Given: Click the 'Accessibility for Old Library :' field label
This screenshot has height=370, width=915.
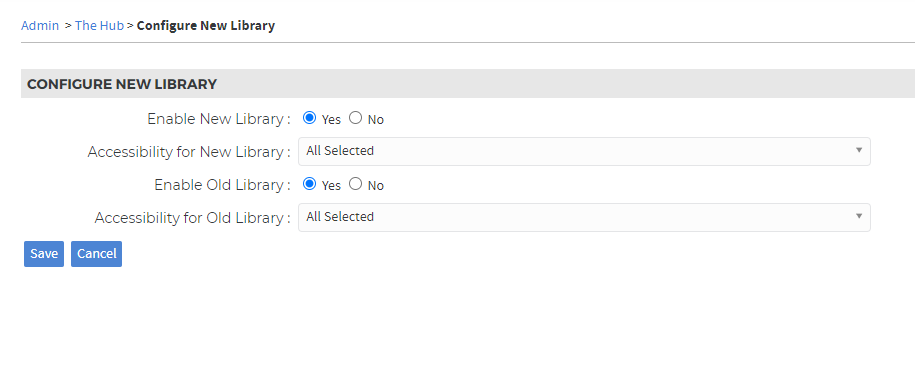Looking at the screenshot, I should 193,218.
